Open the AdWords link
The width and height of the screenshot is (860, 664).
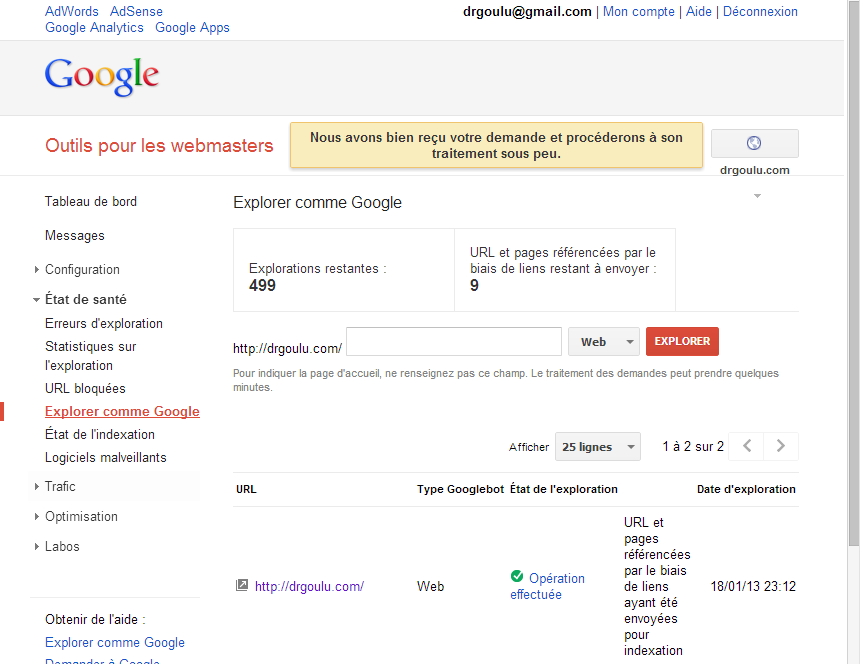72,12
